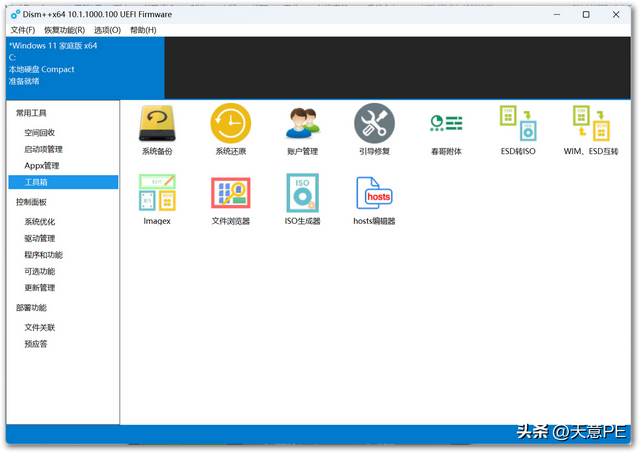The width and height of the screenshot is (640, 453).
Task: Start the ISO生成器 ISO maker
Action: (x=302, y=200)
